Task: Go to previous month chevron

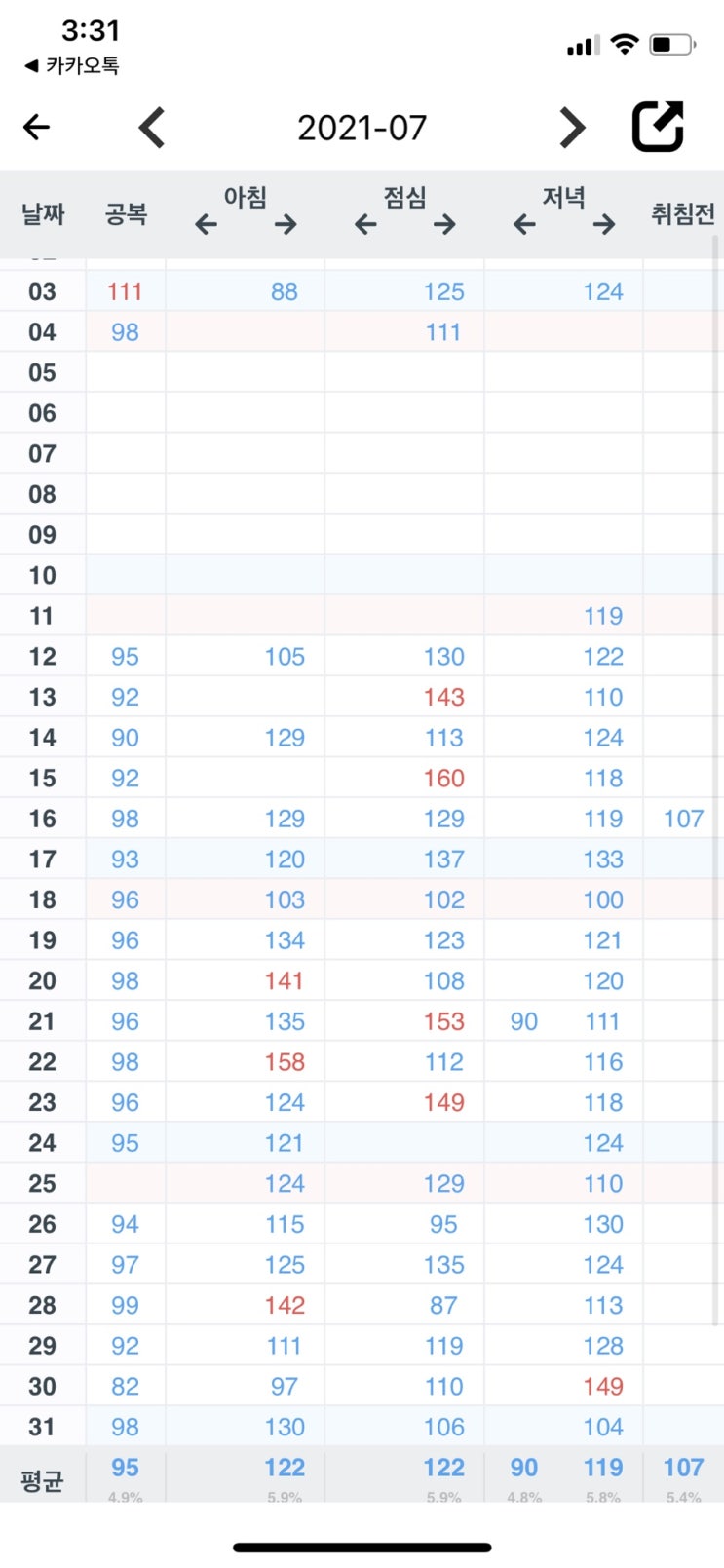Action: [152, 128]
